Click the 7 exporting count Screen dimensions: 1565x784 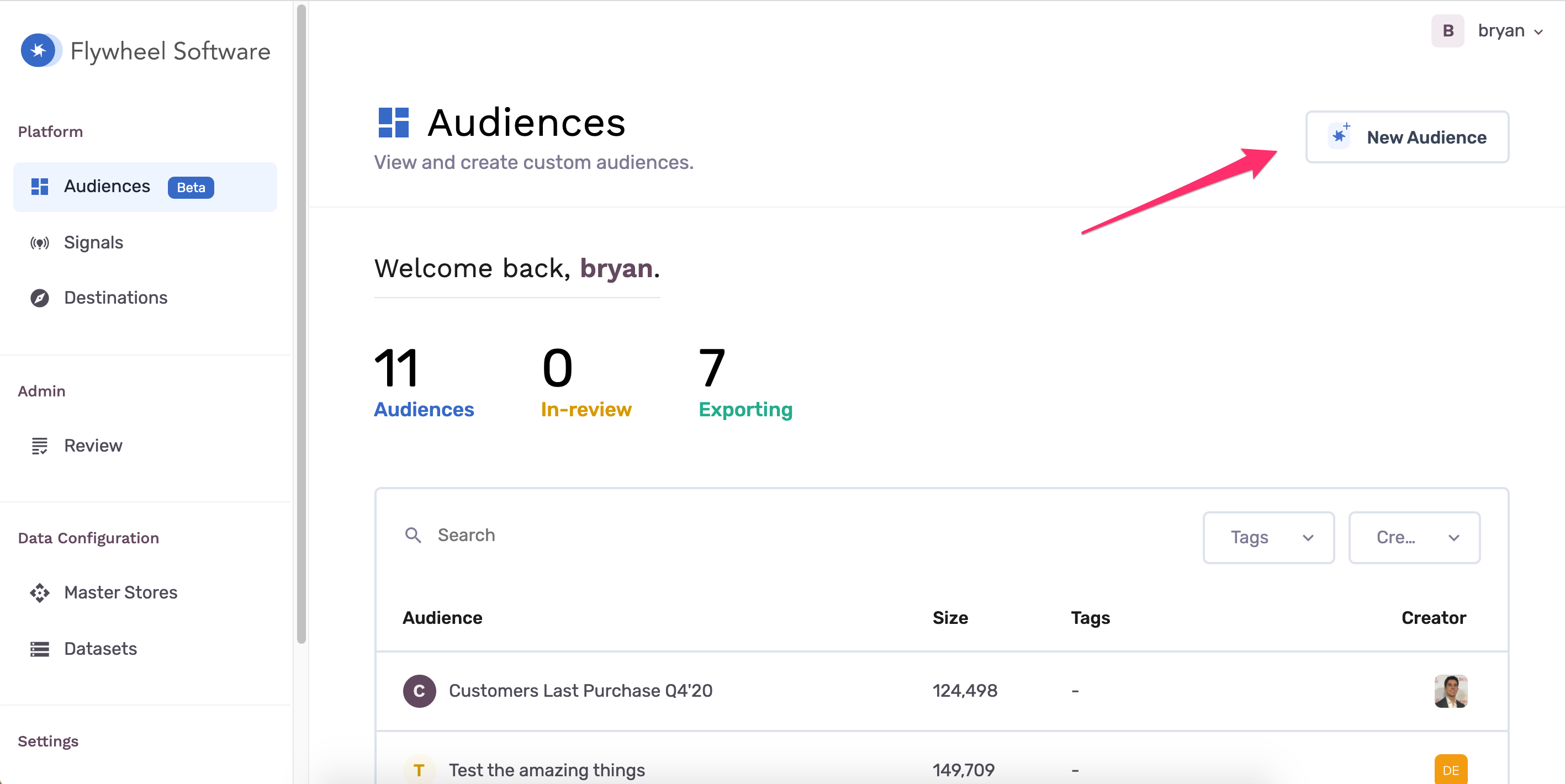pos(712,367)
